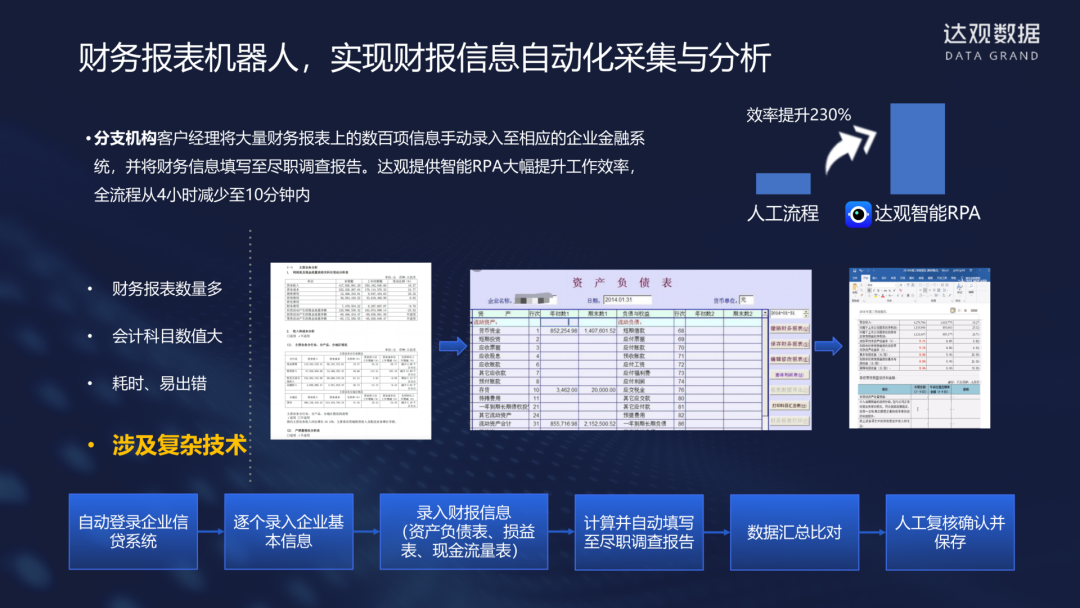Image resolution: width=1080 pixels, height=608 pixels.
Task: Click the 达观智能RPA chart label
Action: point(927,213)
